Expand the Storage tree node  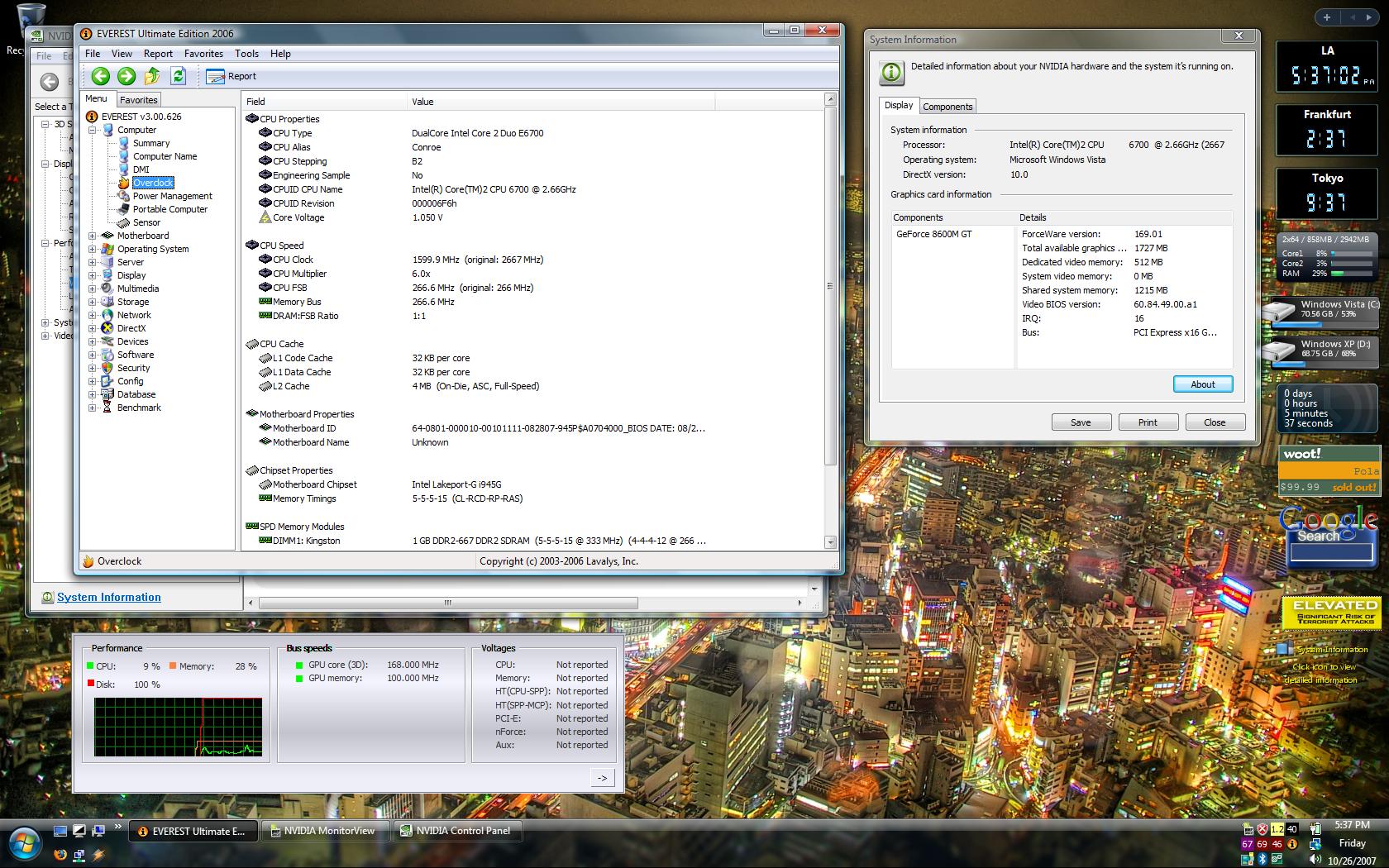click(93, 302)
